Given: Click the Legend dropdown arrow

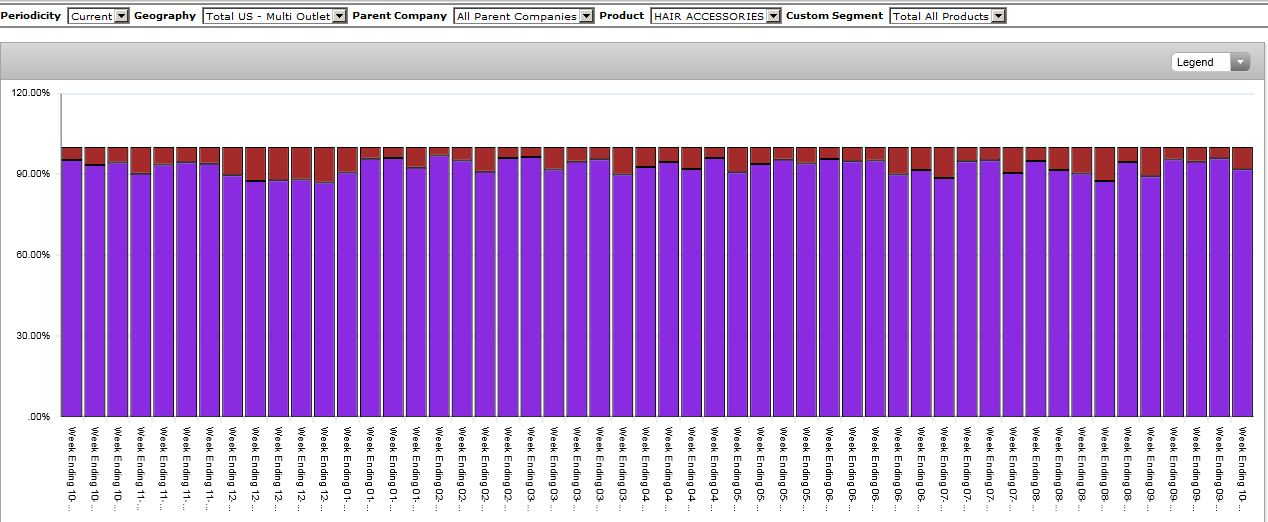Looking at the screenshot, I should pyautogui.click(x=1240, y=62).
